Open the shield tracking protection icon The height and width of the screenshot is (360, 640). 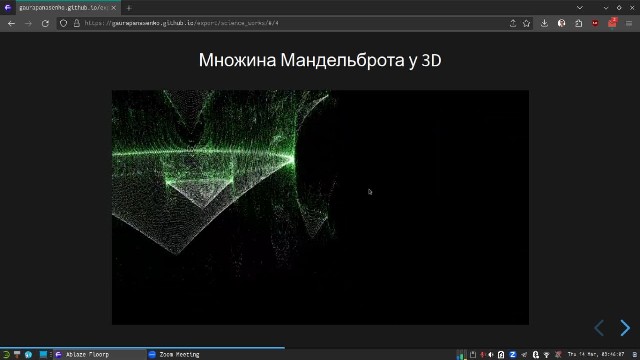coord(63,23)
